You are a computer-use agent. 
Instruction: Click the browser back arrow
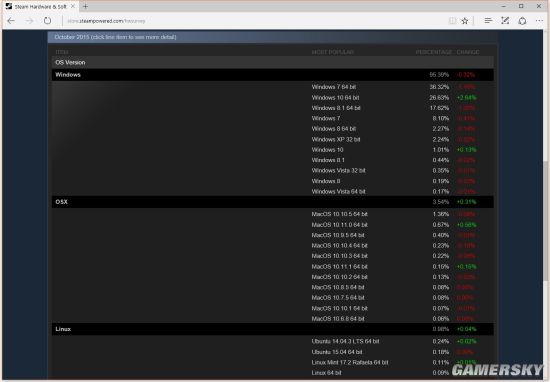pos(11,21)
